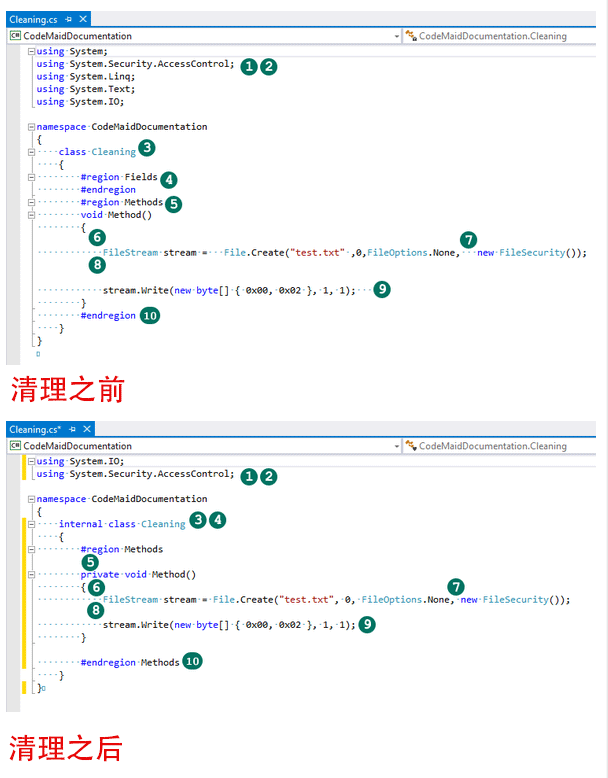Open CodeMaidDocumentation.Cleaning type dropdown in Cleaning.cs* editor

coord(500,446)
